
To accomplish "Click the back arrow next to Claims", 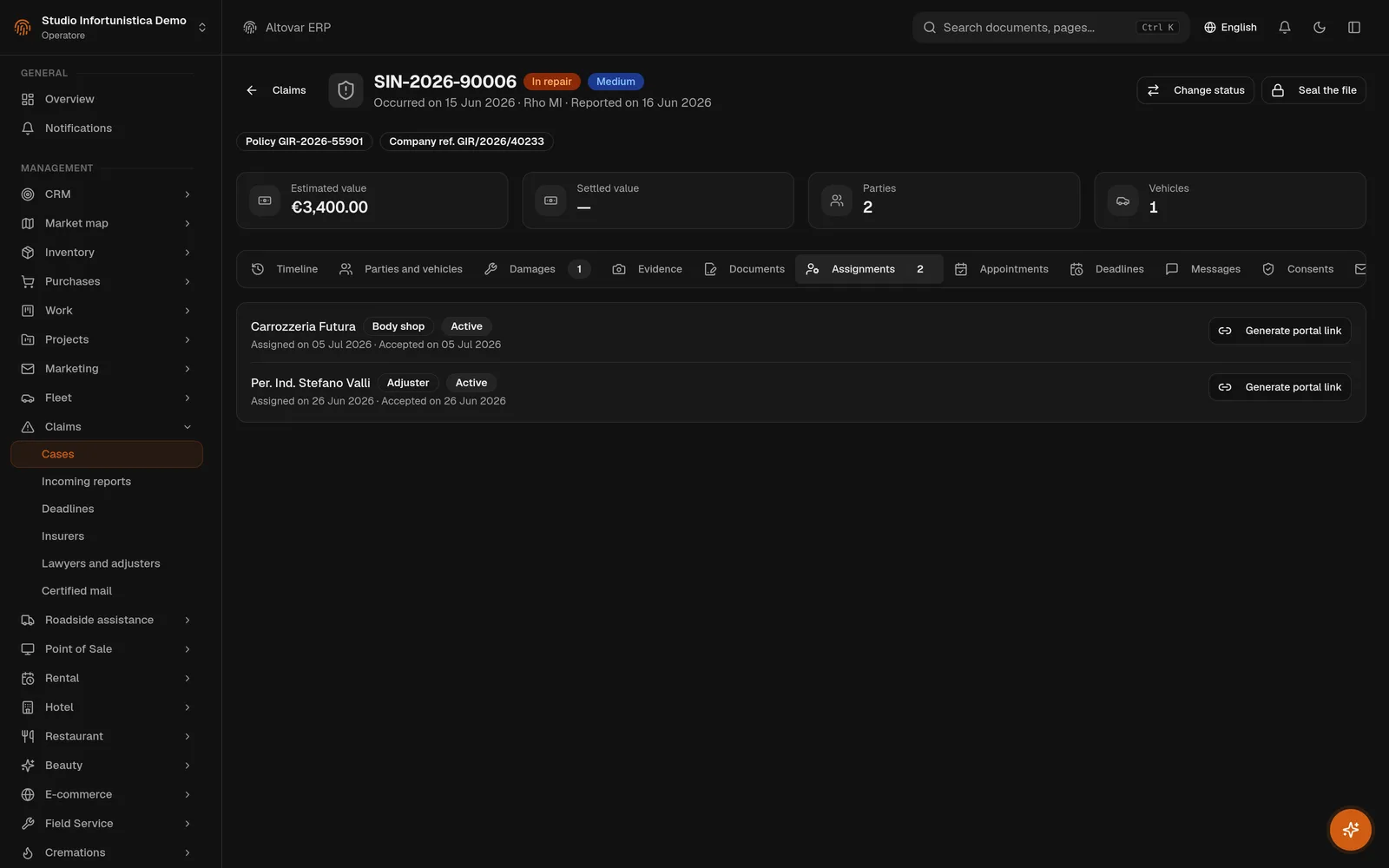I will [x=252, y=90].
